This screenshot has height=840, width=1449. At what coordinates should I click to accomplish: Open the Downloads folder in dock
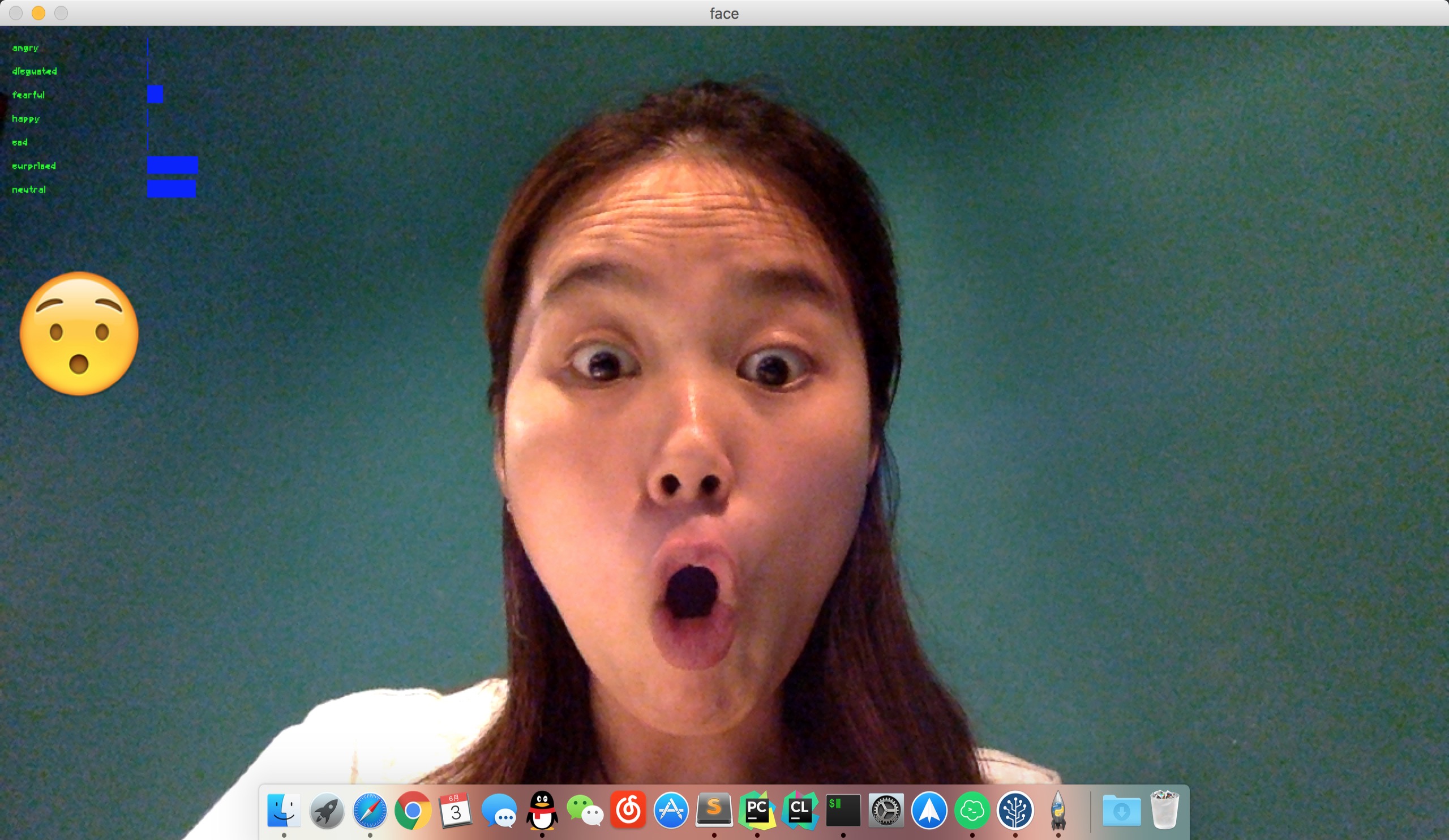click(1121, 810)
